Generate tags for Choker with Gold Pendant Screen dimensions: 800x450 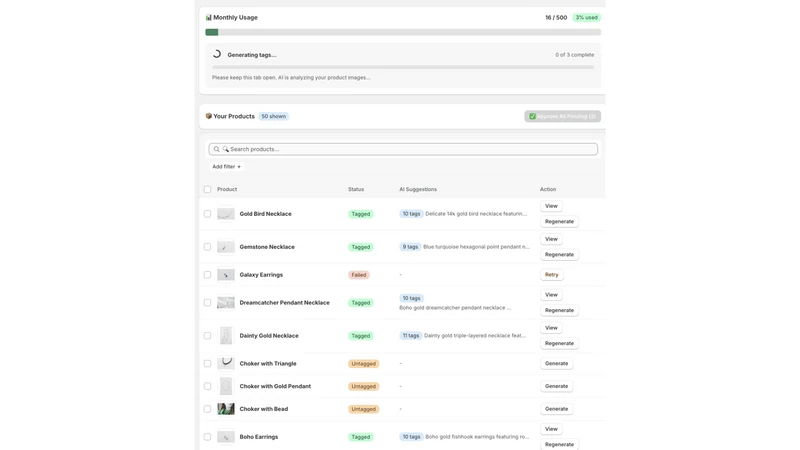coord(556,386)
